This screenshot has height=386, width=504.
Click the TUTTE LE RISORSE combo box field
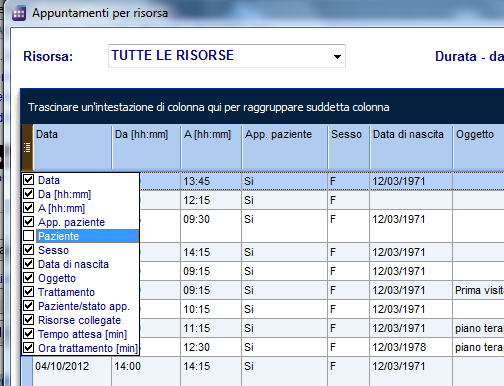click(227, 56)
